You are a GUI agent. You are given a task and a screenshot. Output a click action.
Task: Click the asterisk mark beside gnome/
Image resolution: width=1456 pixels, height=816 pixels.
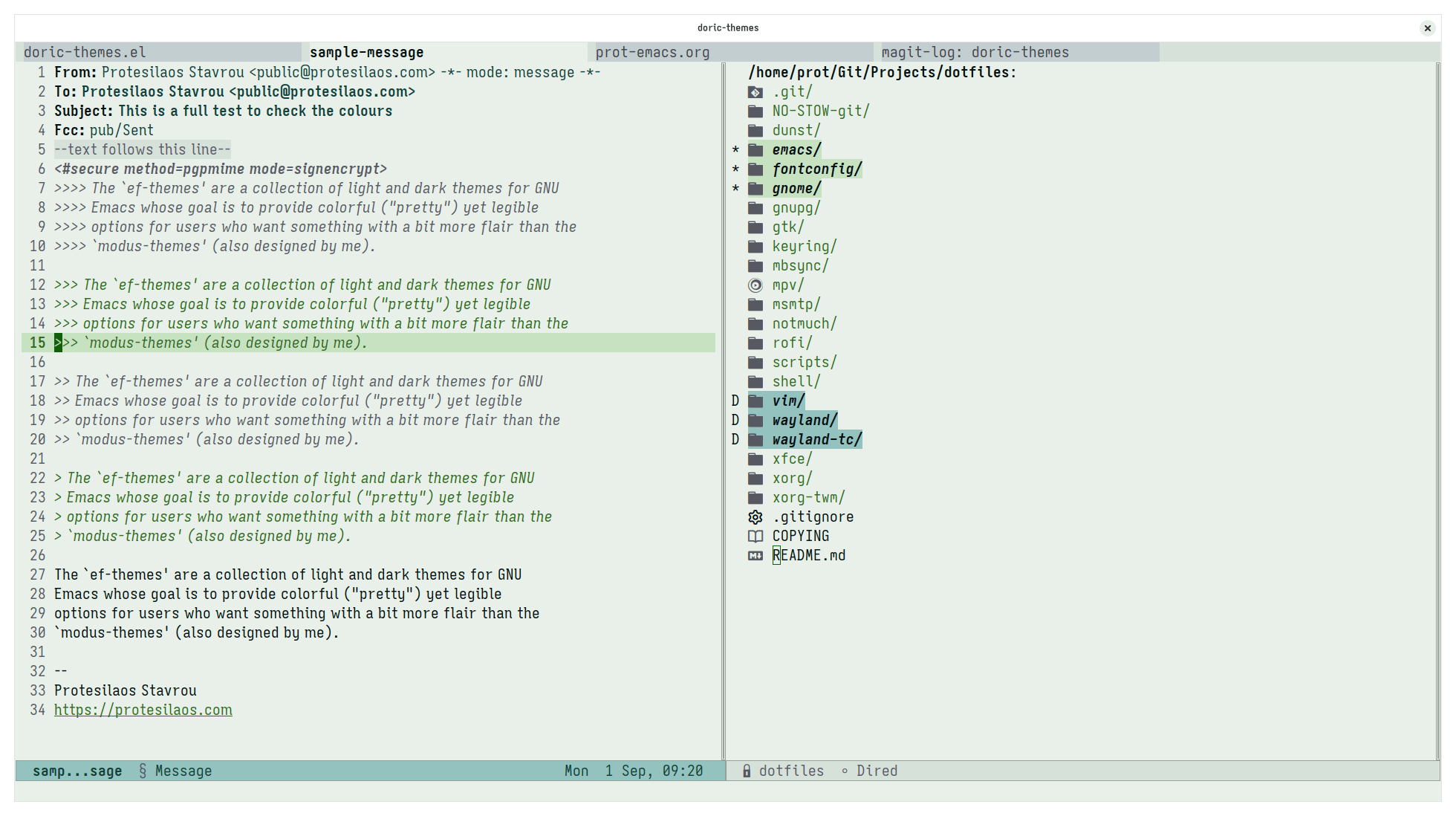(735, 189)
